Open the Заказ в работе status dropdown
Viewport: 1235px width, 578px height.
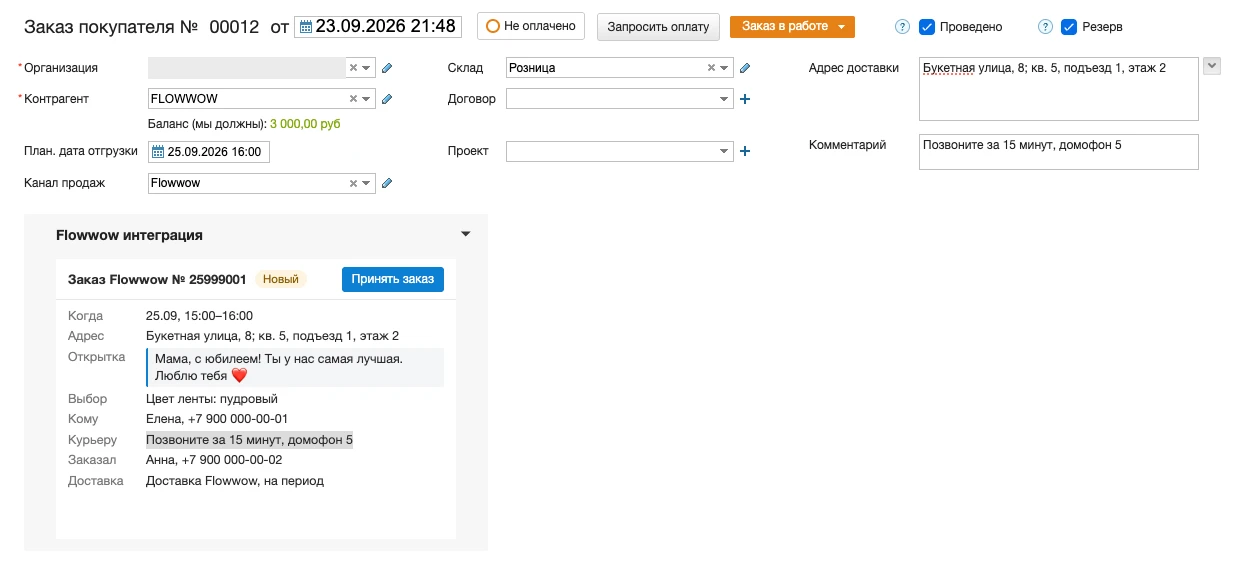click(x=843, y=27)
